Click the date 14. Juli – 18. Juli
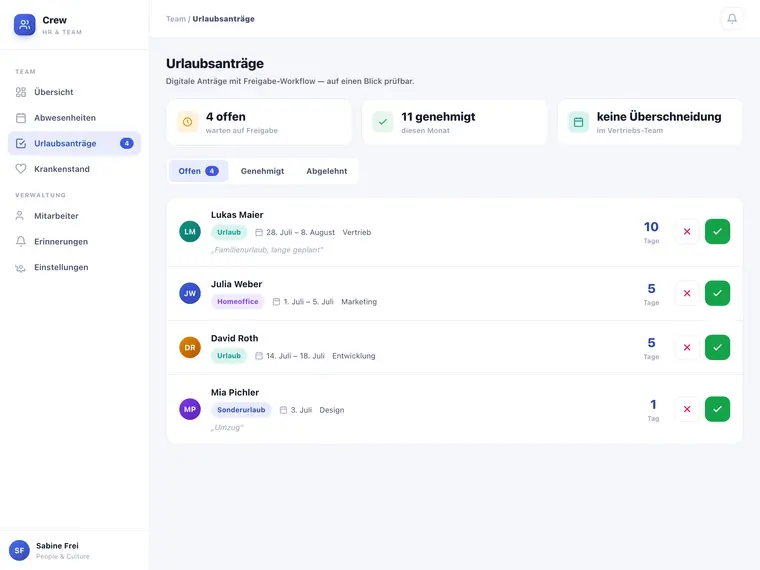This screenshot has width=760, height=570. (295, 356)
